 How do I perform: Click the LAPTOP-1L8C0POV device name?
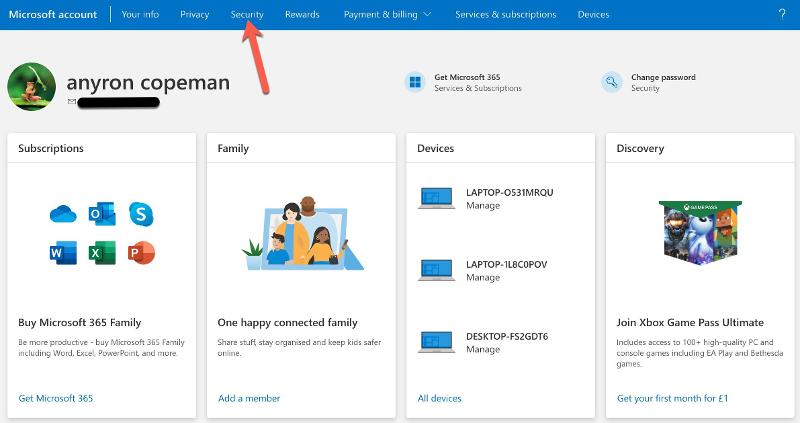tap(506, 264)
